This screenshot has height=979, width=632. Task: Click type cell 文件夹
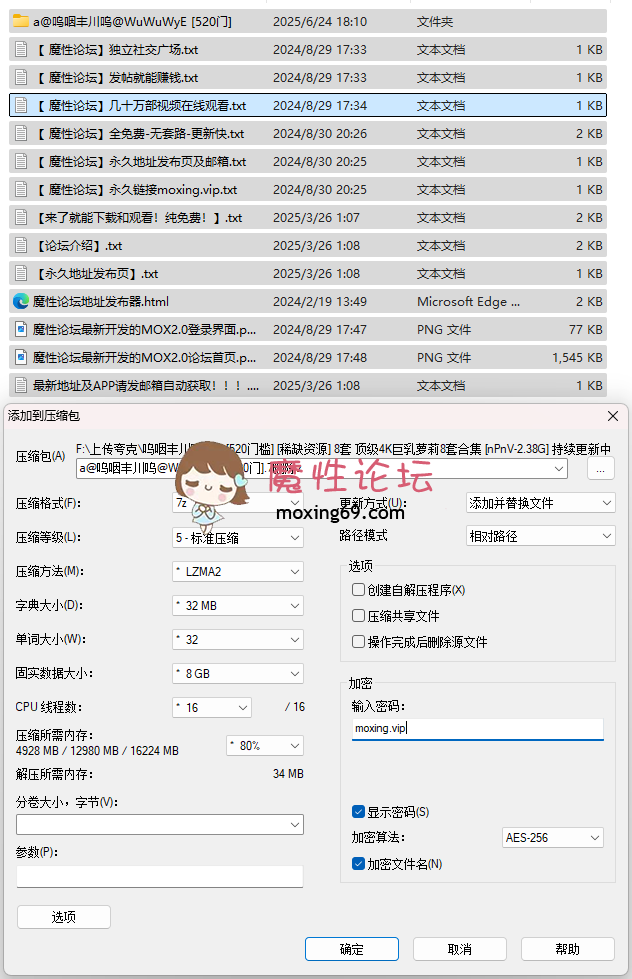click(x=435, y=22)
